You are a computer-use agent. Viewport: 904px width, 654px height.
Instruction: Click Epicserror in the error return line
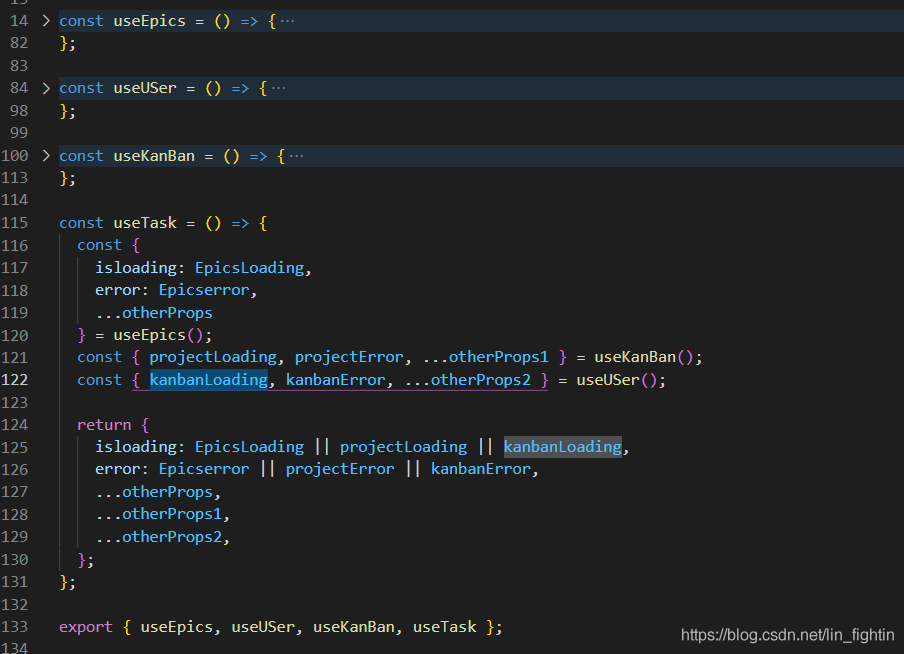click(204, 469)
